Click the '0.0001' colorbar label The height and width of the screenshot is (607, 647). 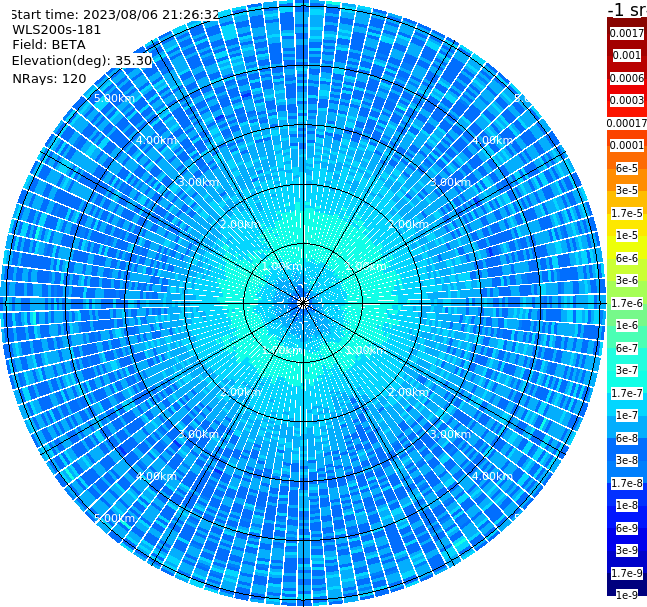coord(627,145)
